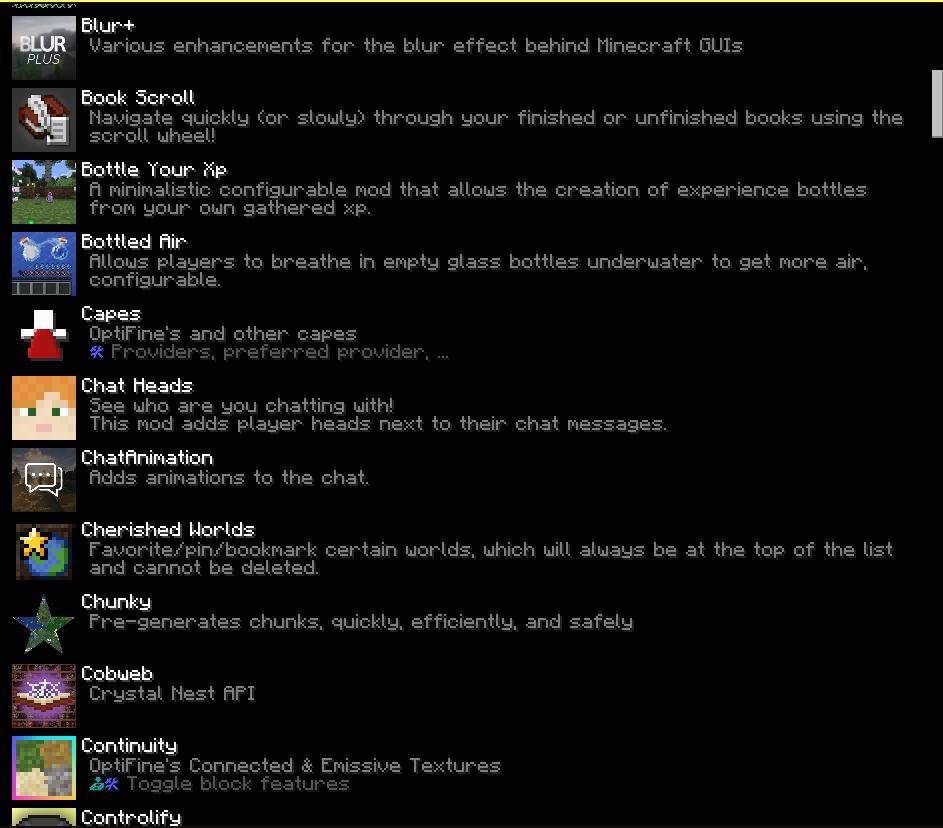Viewport: 943px width, 828px height.
Task: Select the Chunky mod title
Action: point(116,603)
